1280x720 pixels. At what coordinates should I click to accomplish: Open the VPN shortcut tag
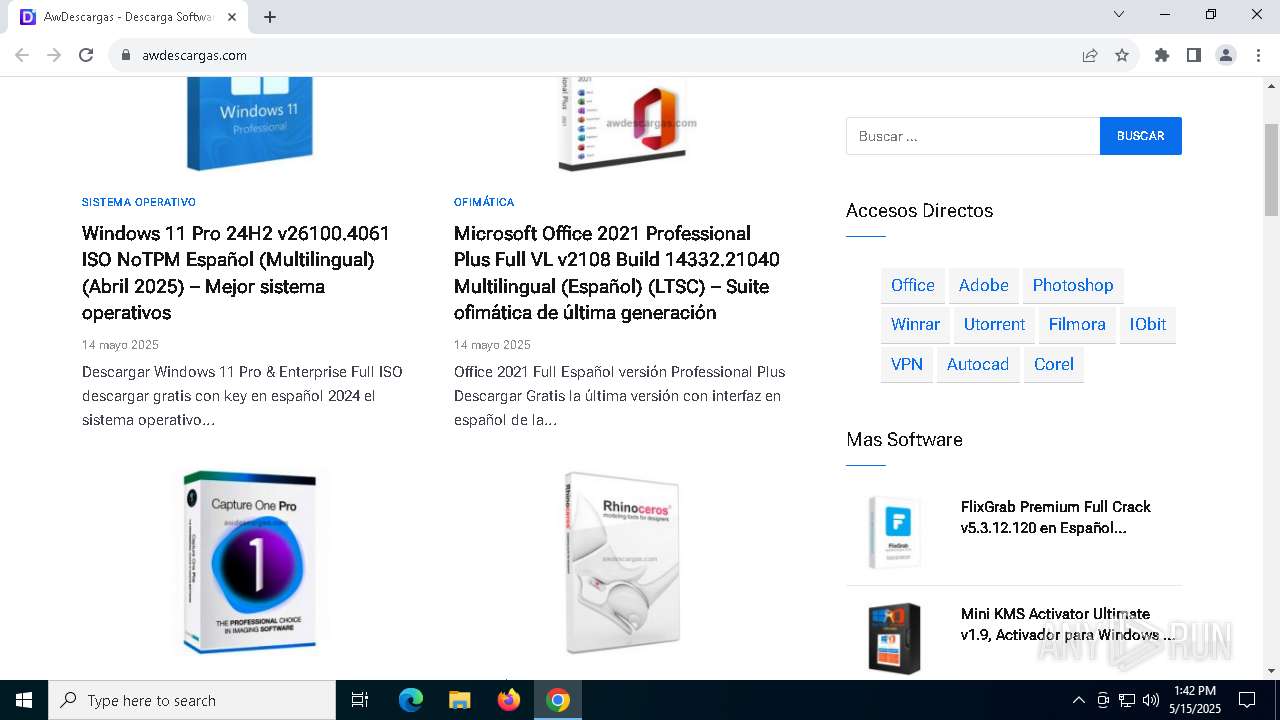[907, 364]
